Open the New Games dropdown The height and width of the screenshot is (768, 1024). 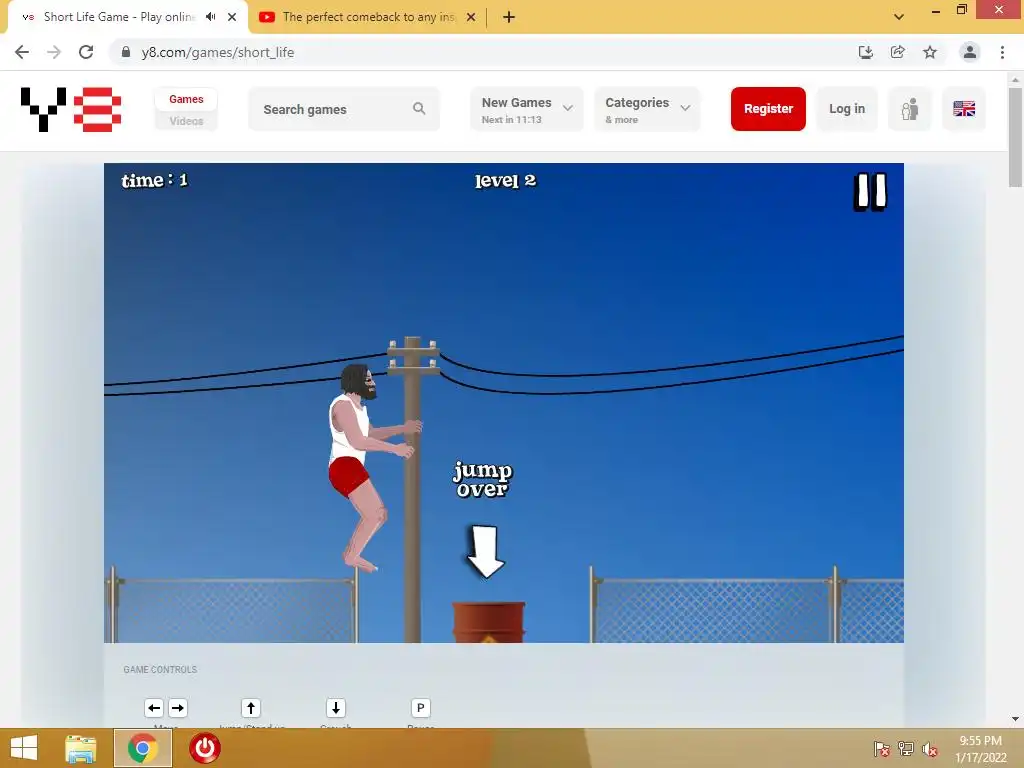[526, 109]
